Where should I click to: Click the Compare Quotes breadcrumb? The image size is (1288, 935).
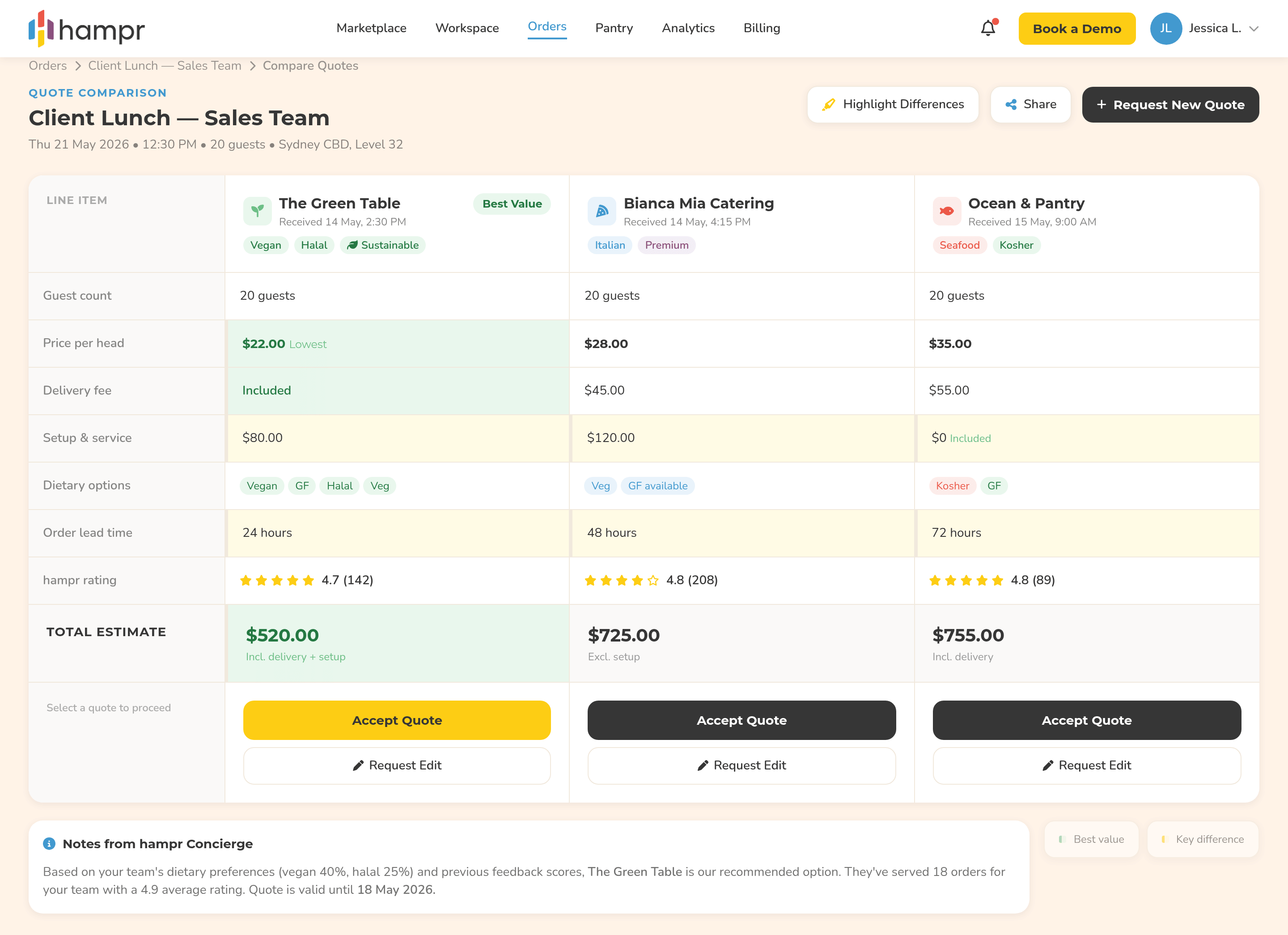click(310, 65)
